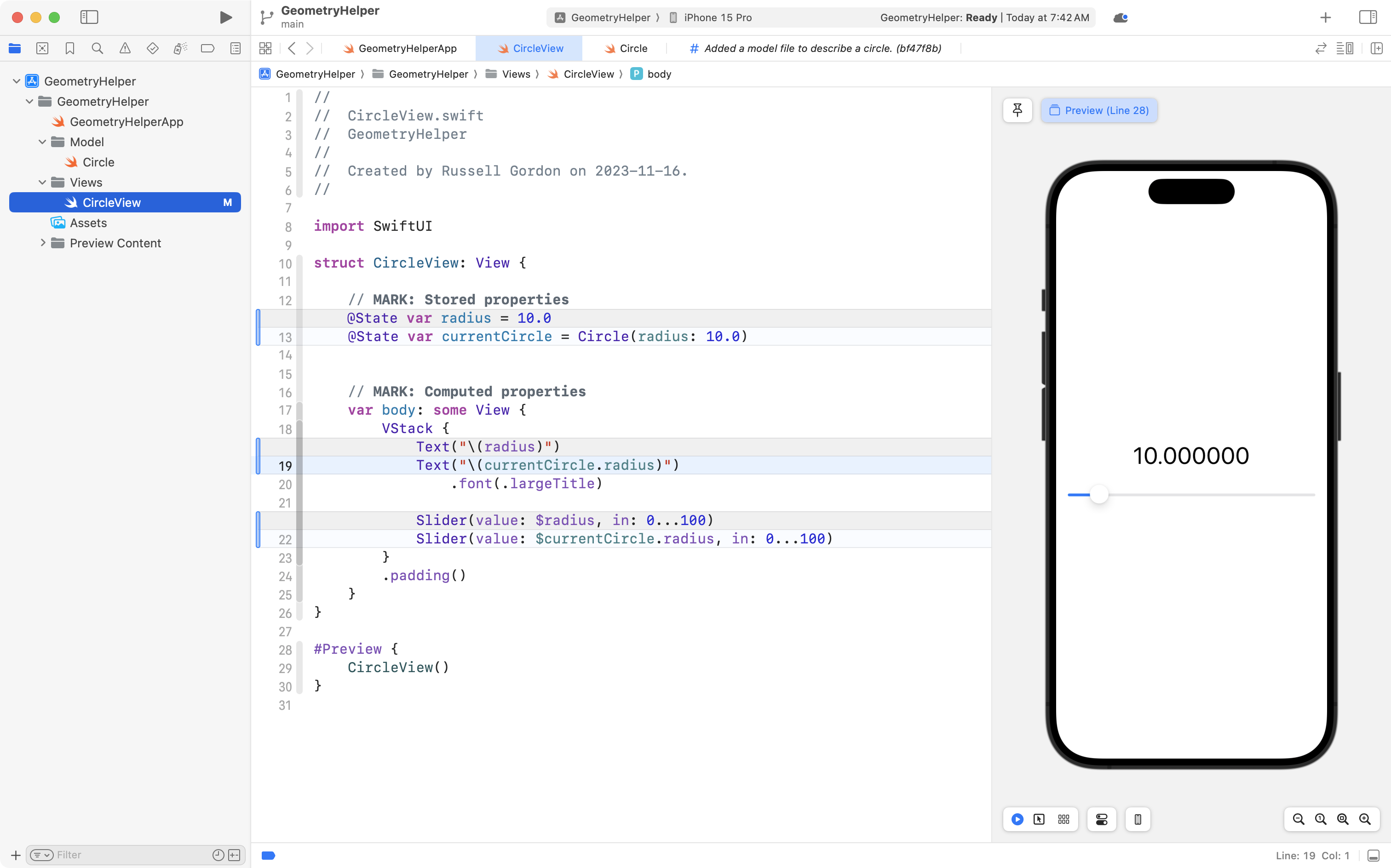Image resolution: width=1391 pixels, height=868 pixels.
Task: Switch to the Circle tab
Action: pyautogui.click(x=633, y=48)
